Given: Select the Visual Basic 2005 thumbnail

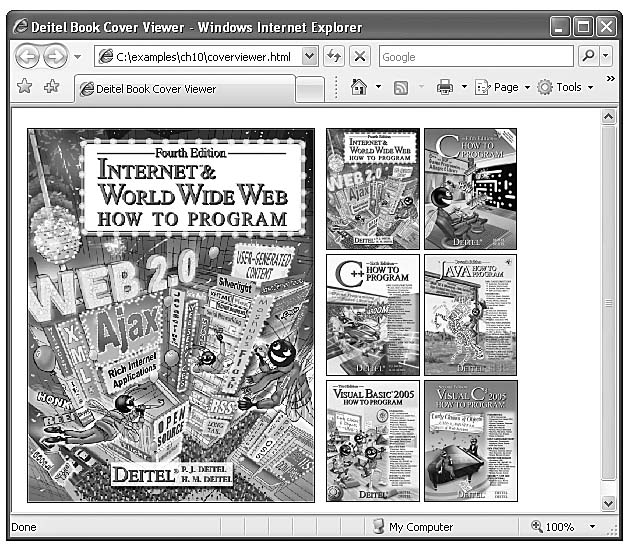Looking at the screenshot, I should [x=373, y=441].
